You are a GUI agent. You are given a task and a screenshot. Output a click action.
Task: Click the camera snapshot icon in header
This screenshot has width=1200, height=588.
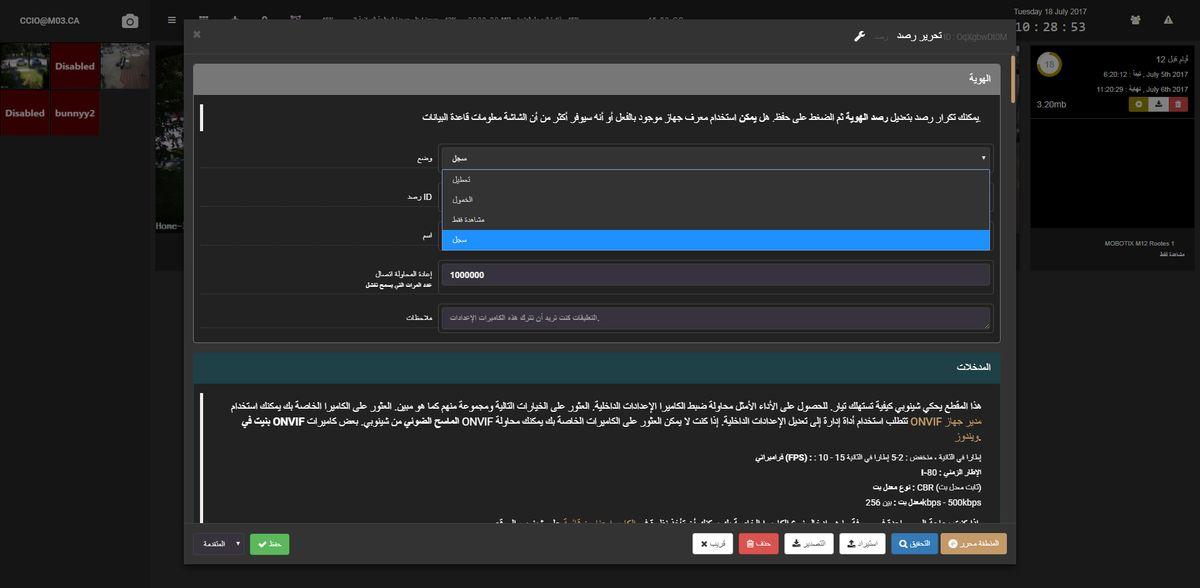click(130, 21)
